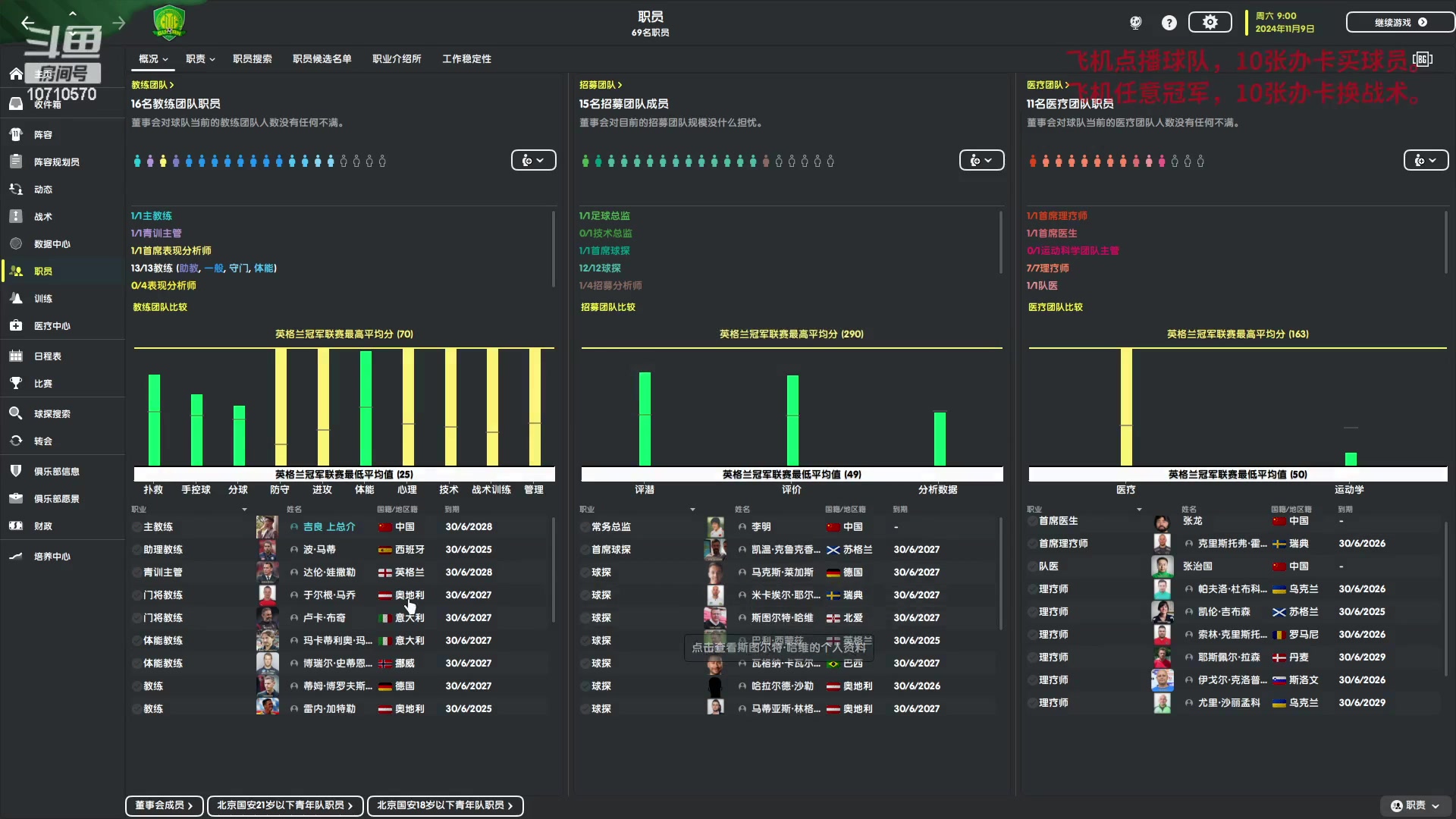
Task: Open 北京国安21岁以下青年队职员 button
Action: point(285,805)
